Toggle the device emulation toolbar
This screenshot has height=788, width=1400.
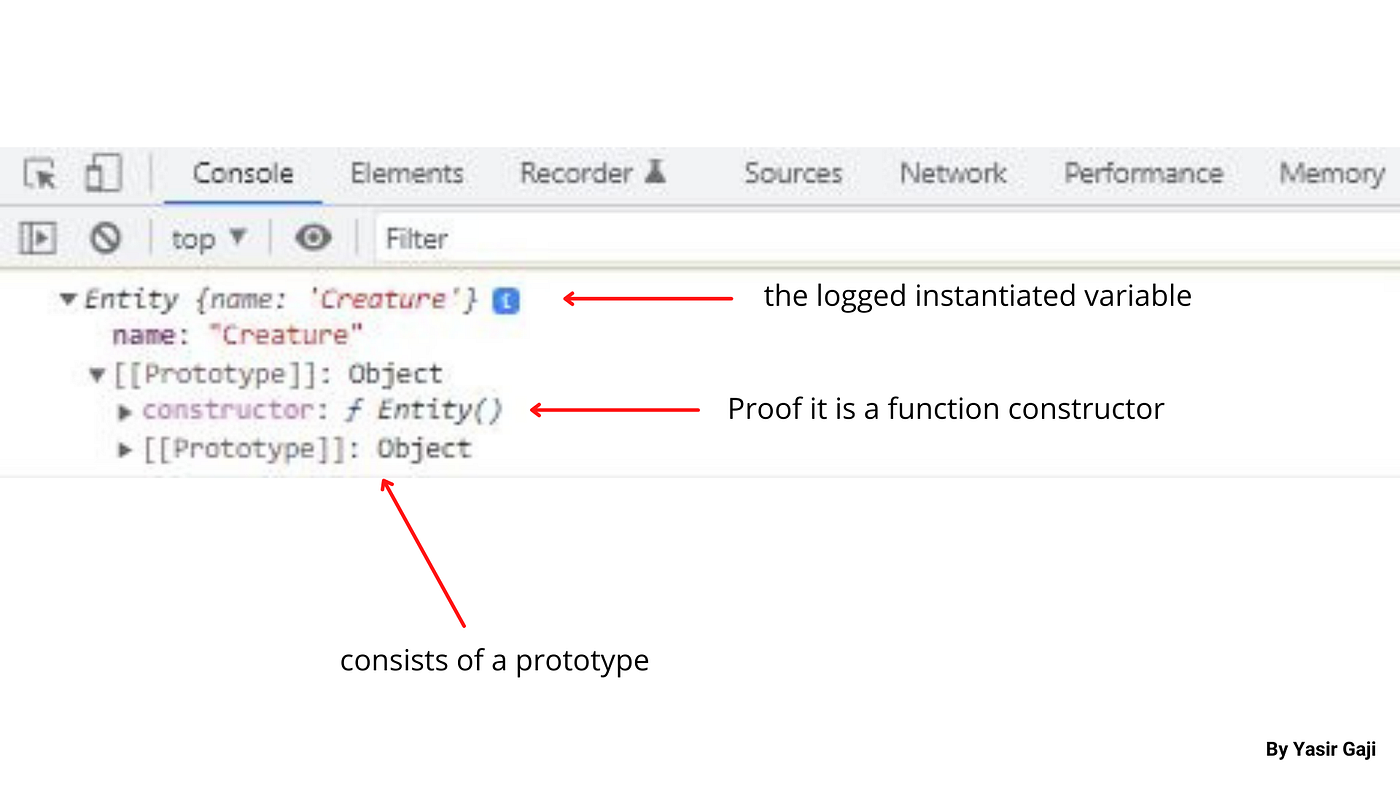coord(101,173)
